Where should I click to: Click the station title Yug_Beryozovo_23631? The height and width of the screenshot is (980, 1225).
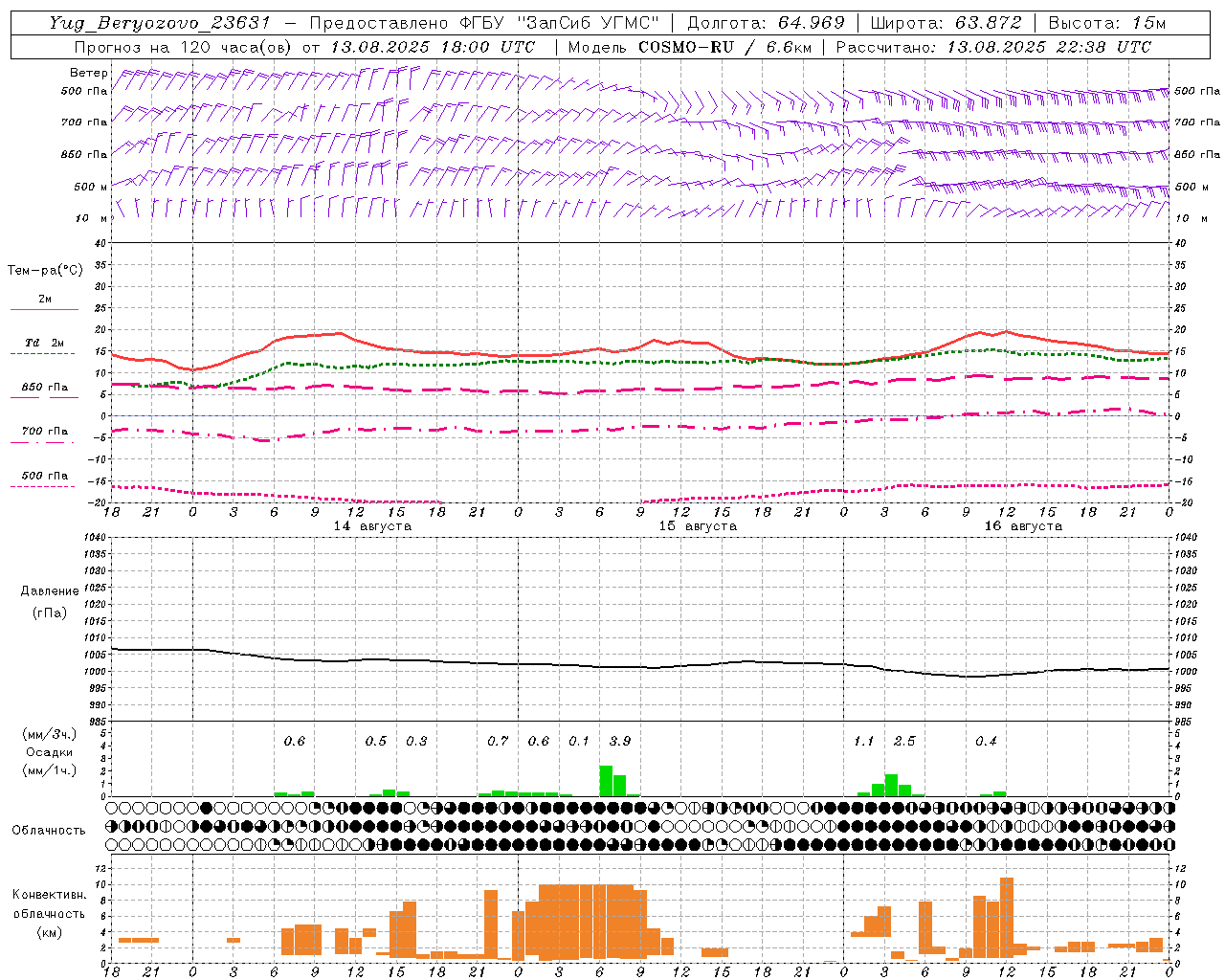(x=160, y=23)
